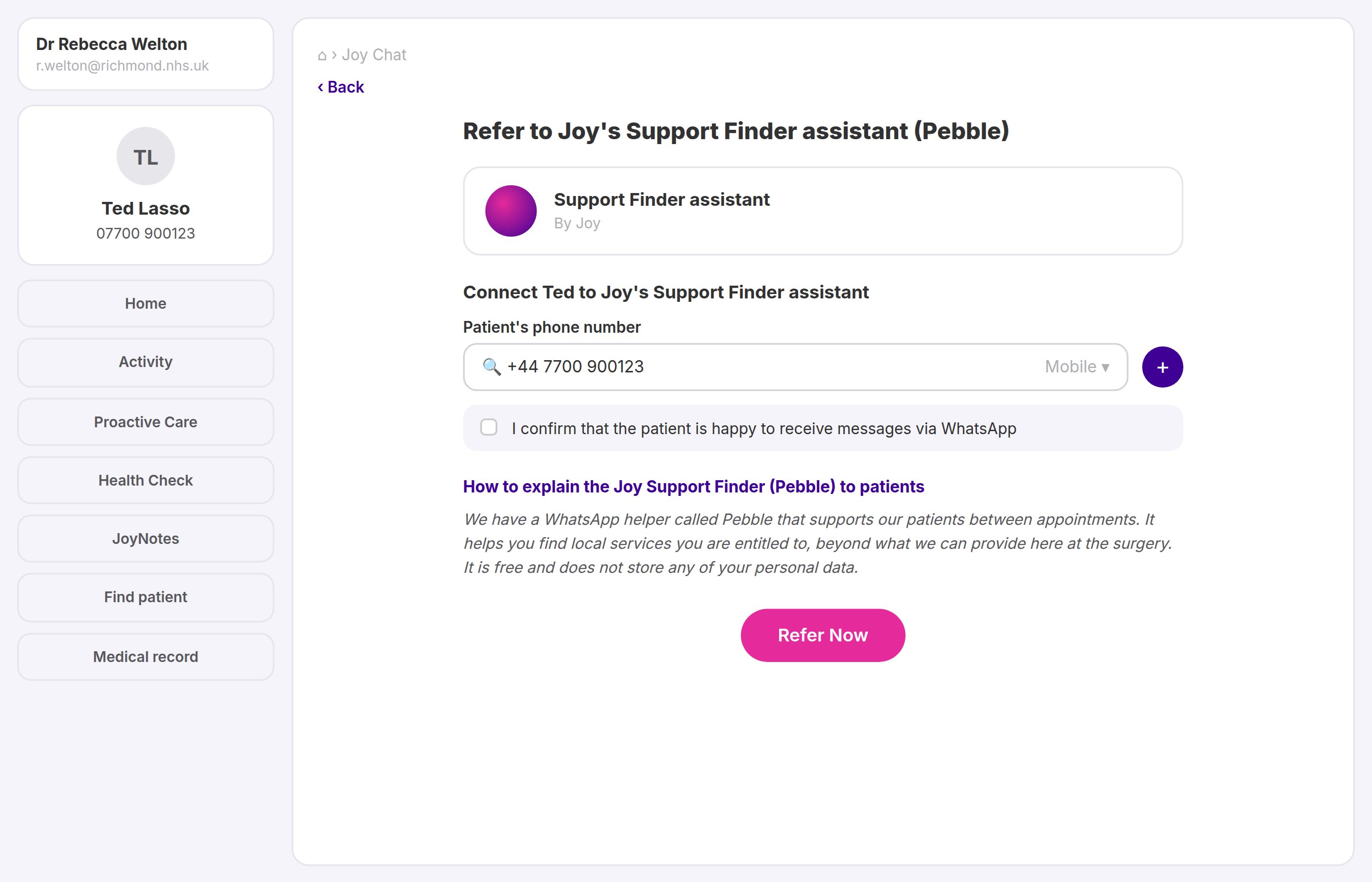
Task: Click the Ted Lasso patient name
Action: click(146, 208)
